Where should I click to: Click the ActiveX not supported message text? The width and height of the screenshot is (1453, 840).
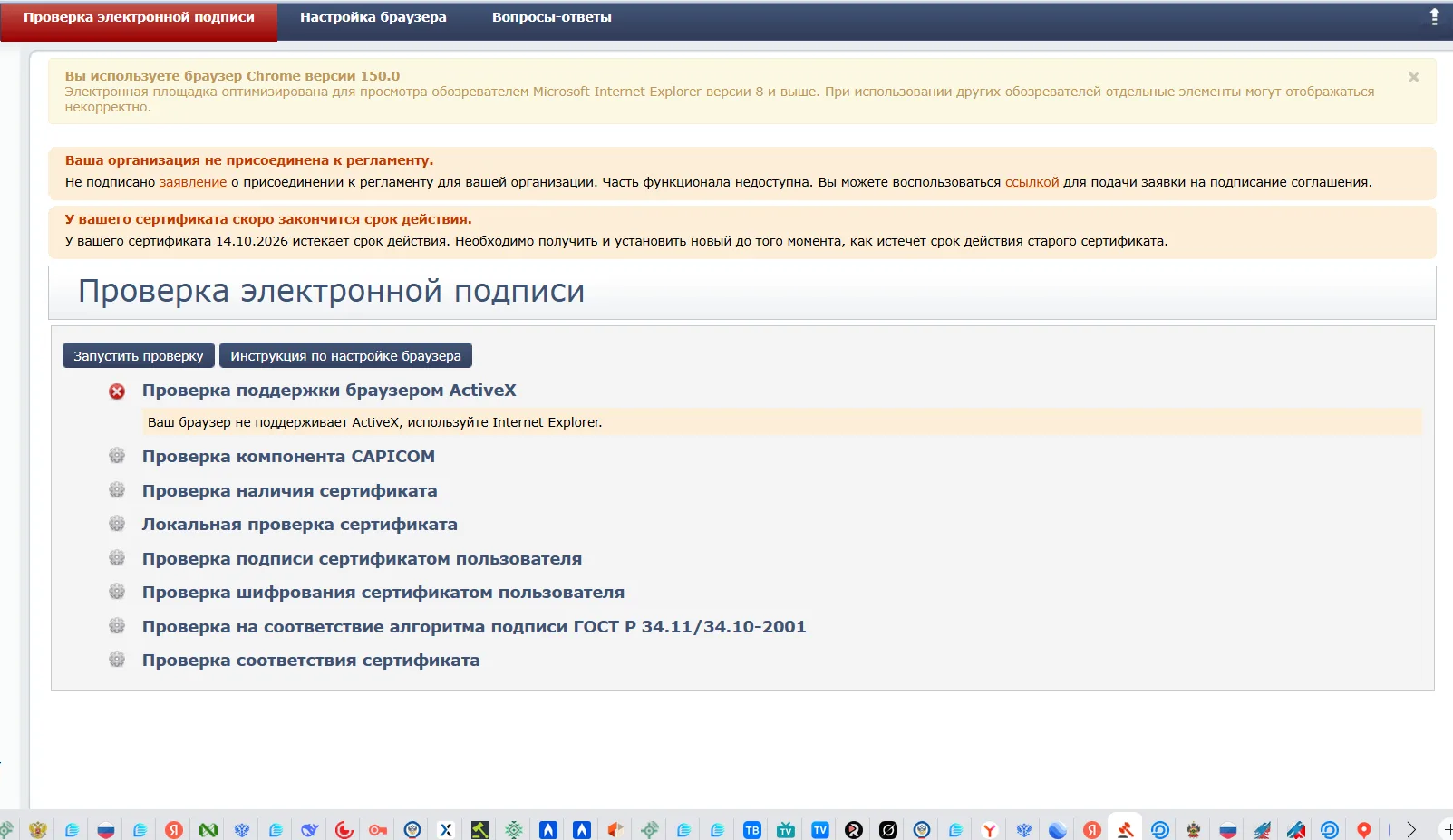point(374,422)
